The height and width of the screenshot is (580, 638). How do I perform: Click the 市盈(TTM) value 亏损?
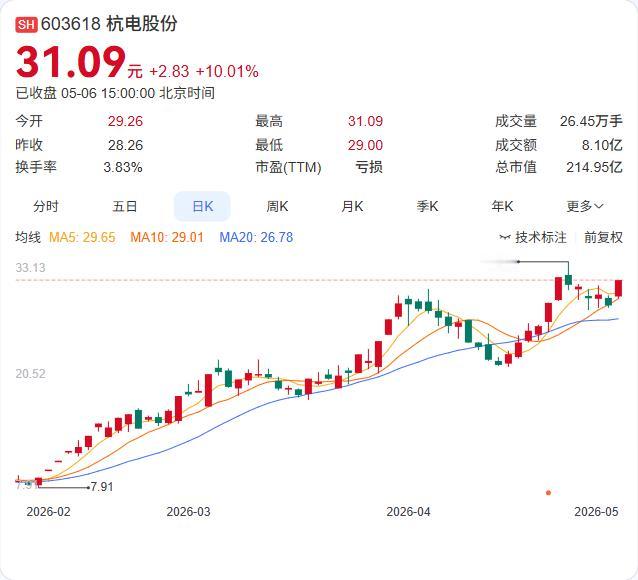click(x=369, y=167)
